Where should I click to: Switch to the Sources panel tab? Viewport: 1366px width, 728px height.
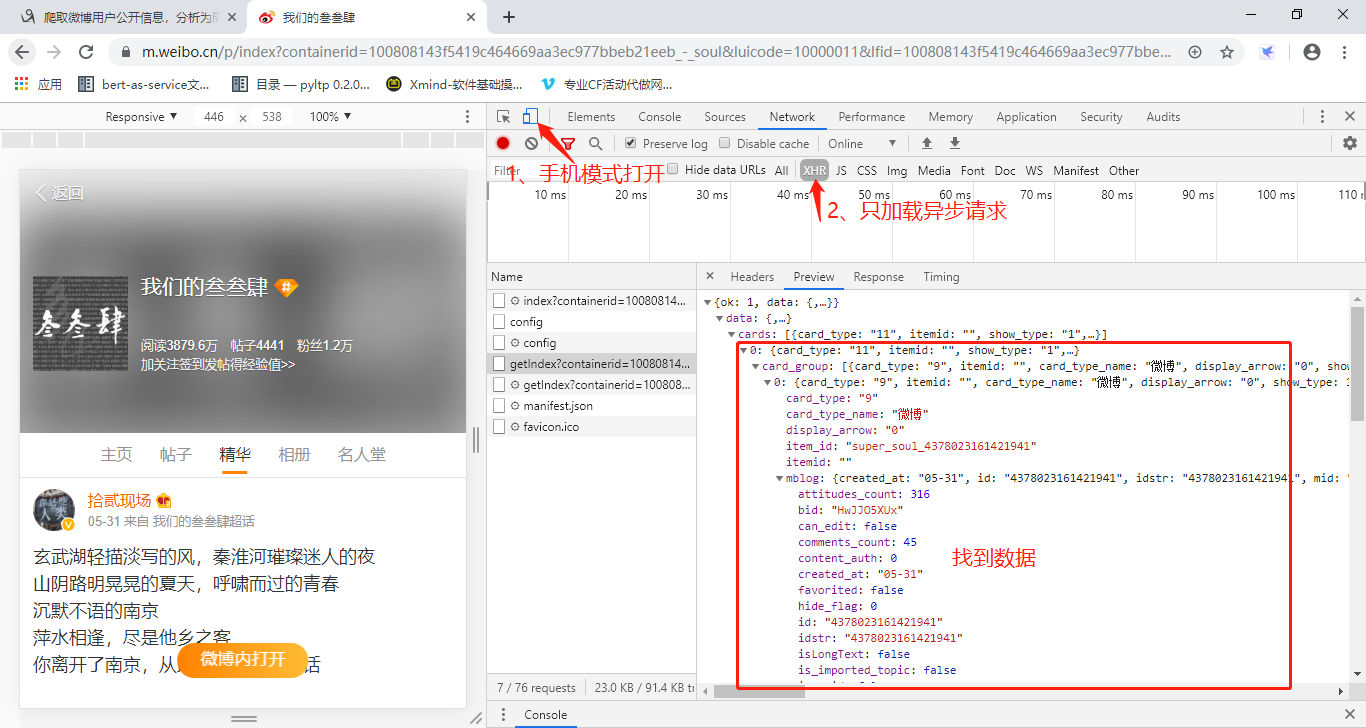(725, 117)
